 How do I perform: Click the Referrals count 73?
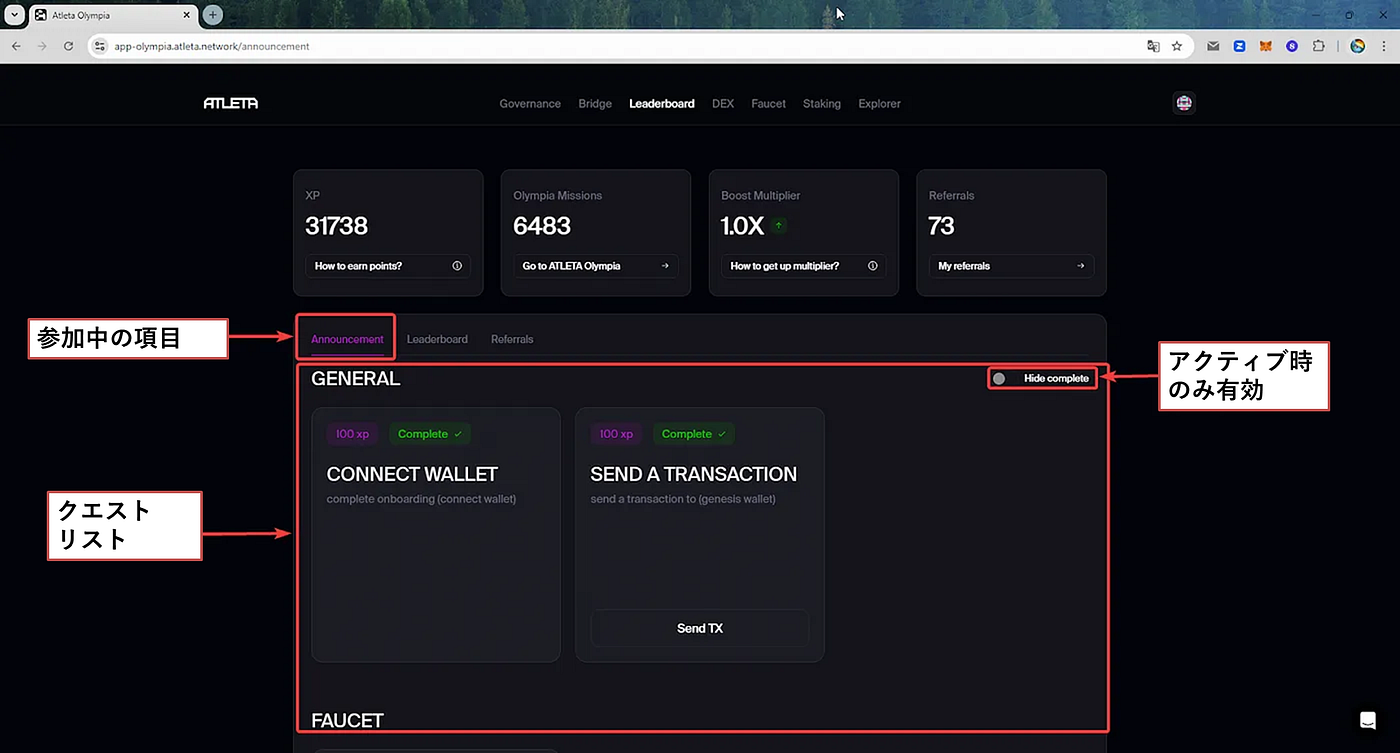pyautogui.click(x=941, y=226)
